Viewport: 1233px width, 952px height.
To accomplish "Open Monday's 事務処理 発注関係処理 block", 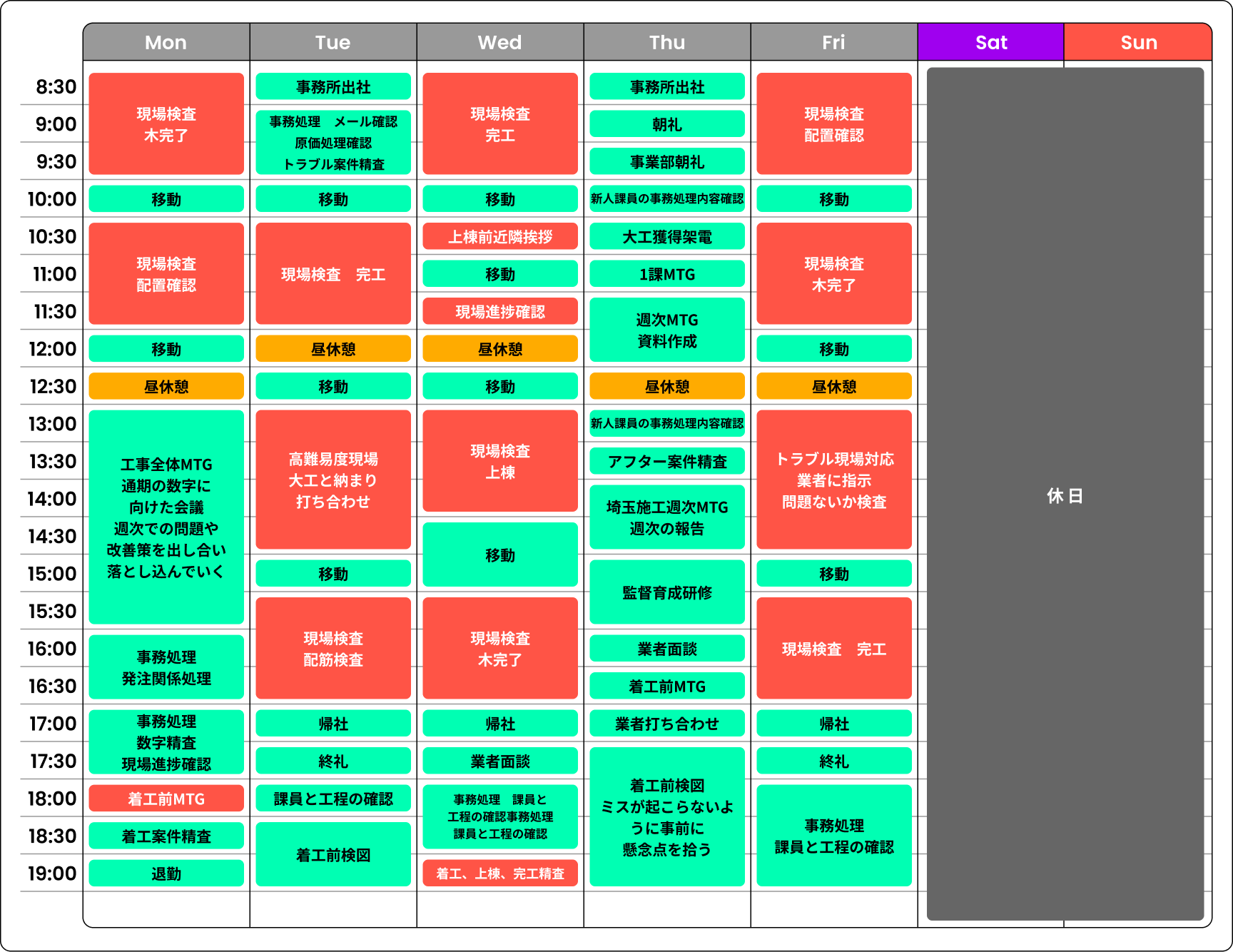I will 166,667.
